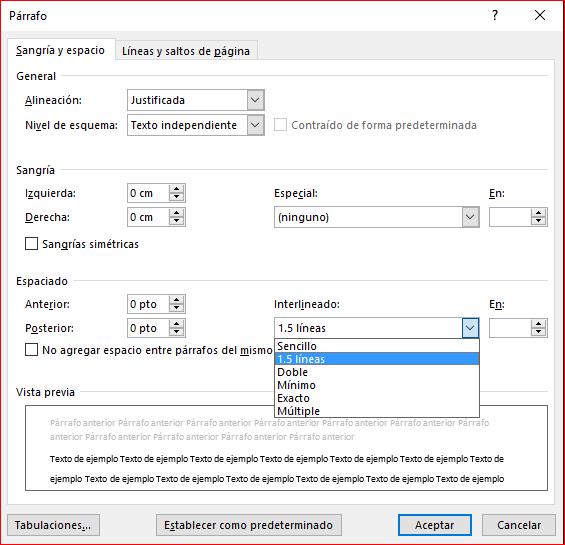Open the Tabulaciones button

tap(53, 525)
